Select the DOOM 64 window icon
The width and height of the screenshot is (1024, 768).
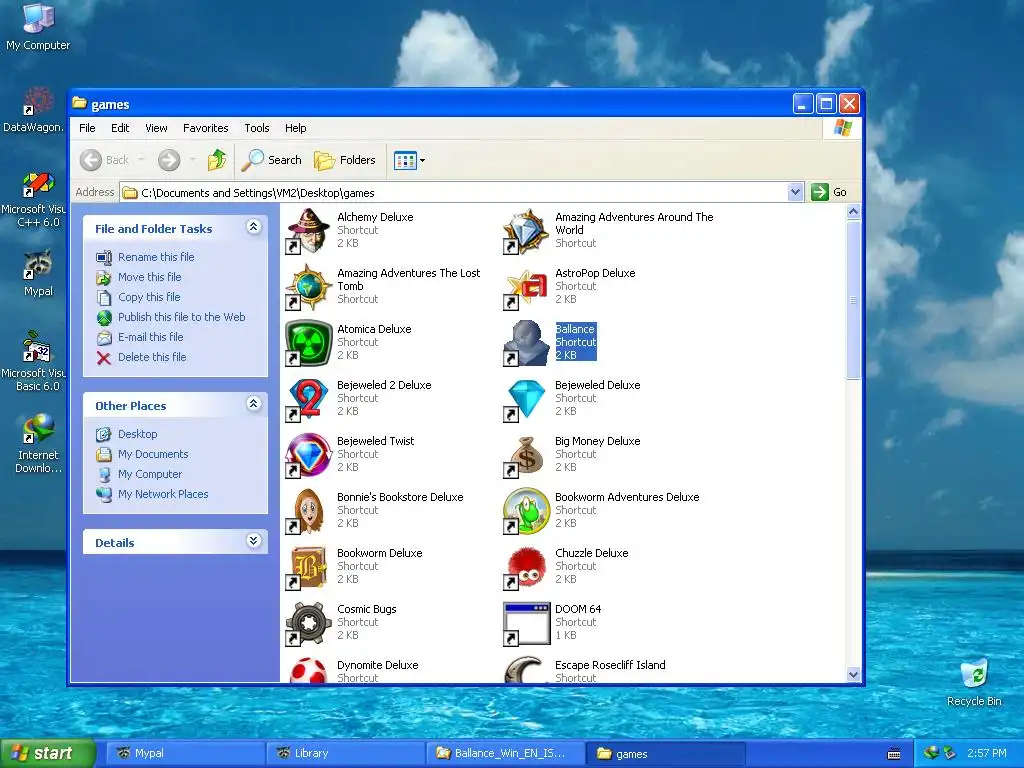tap(526, 624)
